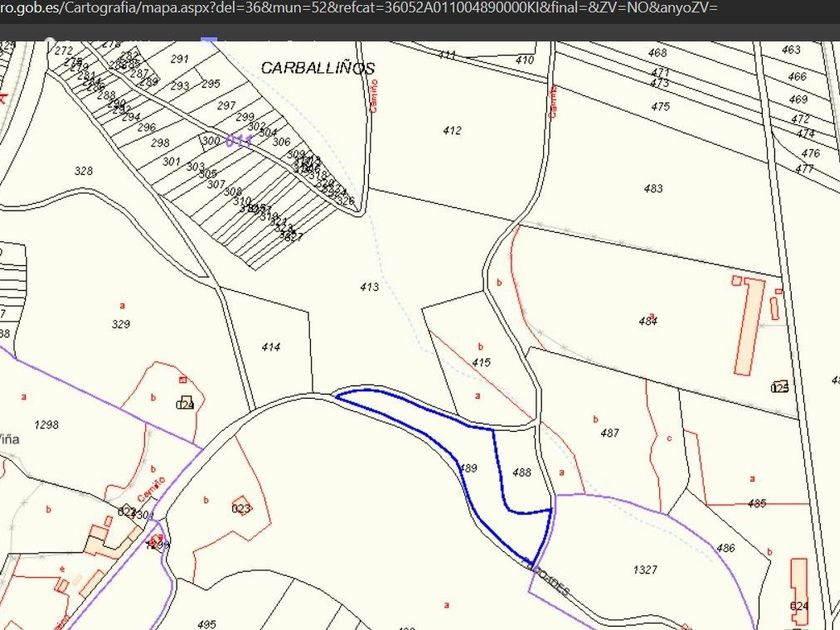Click parcel number 328
Viewport: 840px width, 630px height.
pyautogui.click(x=84, y=171)
